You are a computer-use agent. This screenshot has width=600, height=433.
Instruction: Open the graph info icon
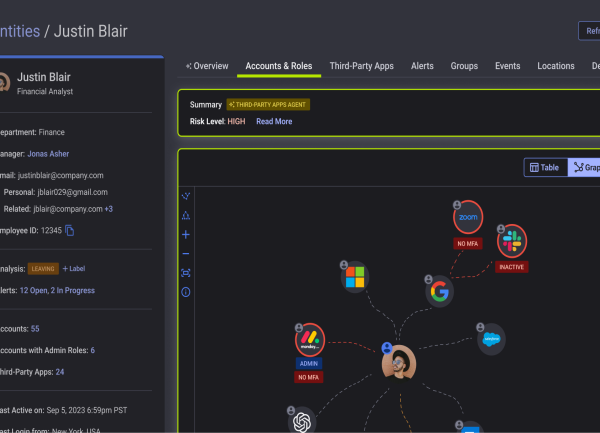tap(186, 292)
